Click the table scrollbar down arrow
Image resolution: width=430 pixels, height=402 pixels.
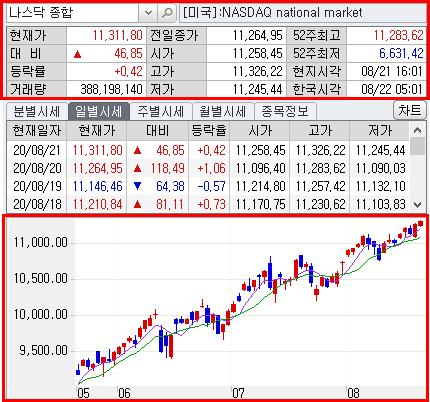tap(417, 205)
